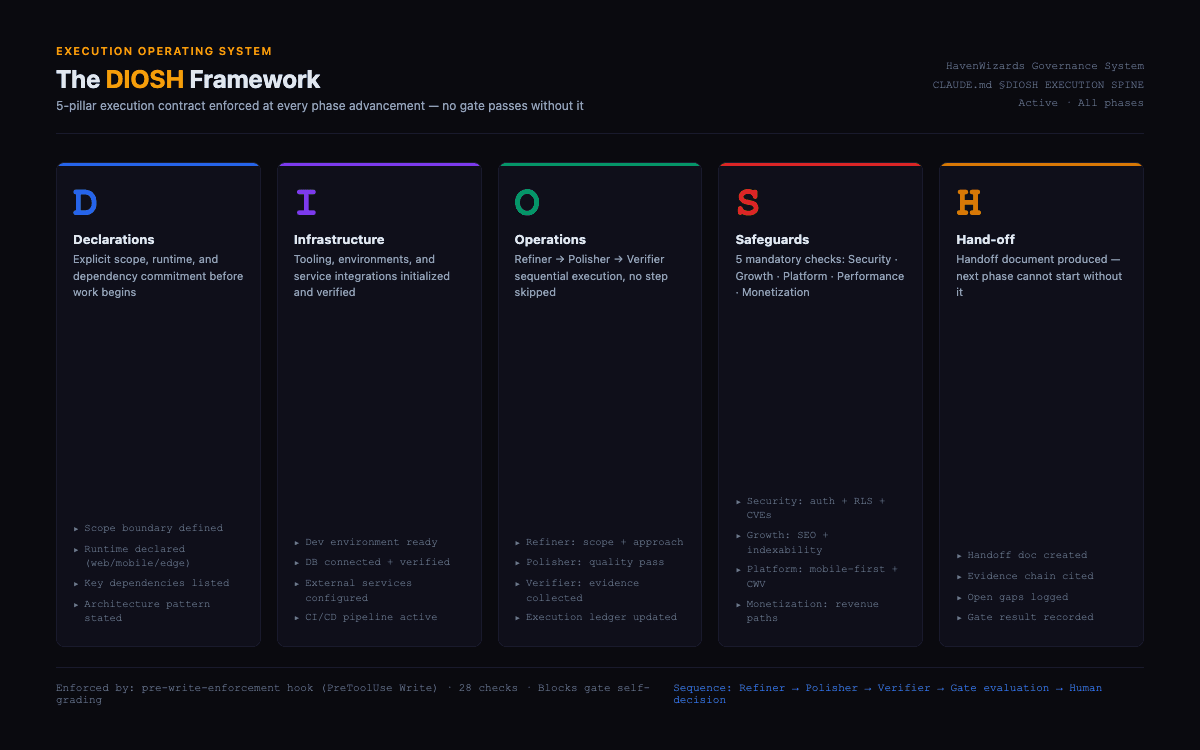
Task: Click the 'Active · All phases' status
Action: (1081, 103)
